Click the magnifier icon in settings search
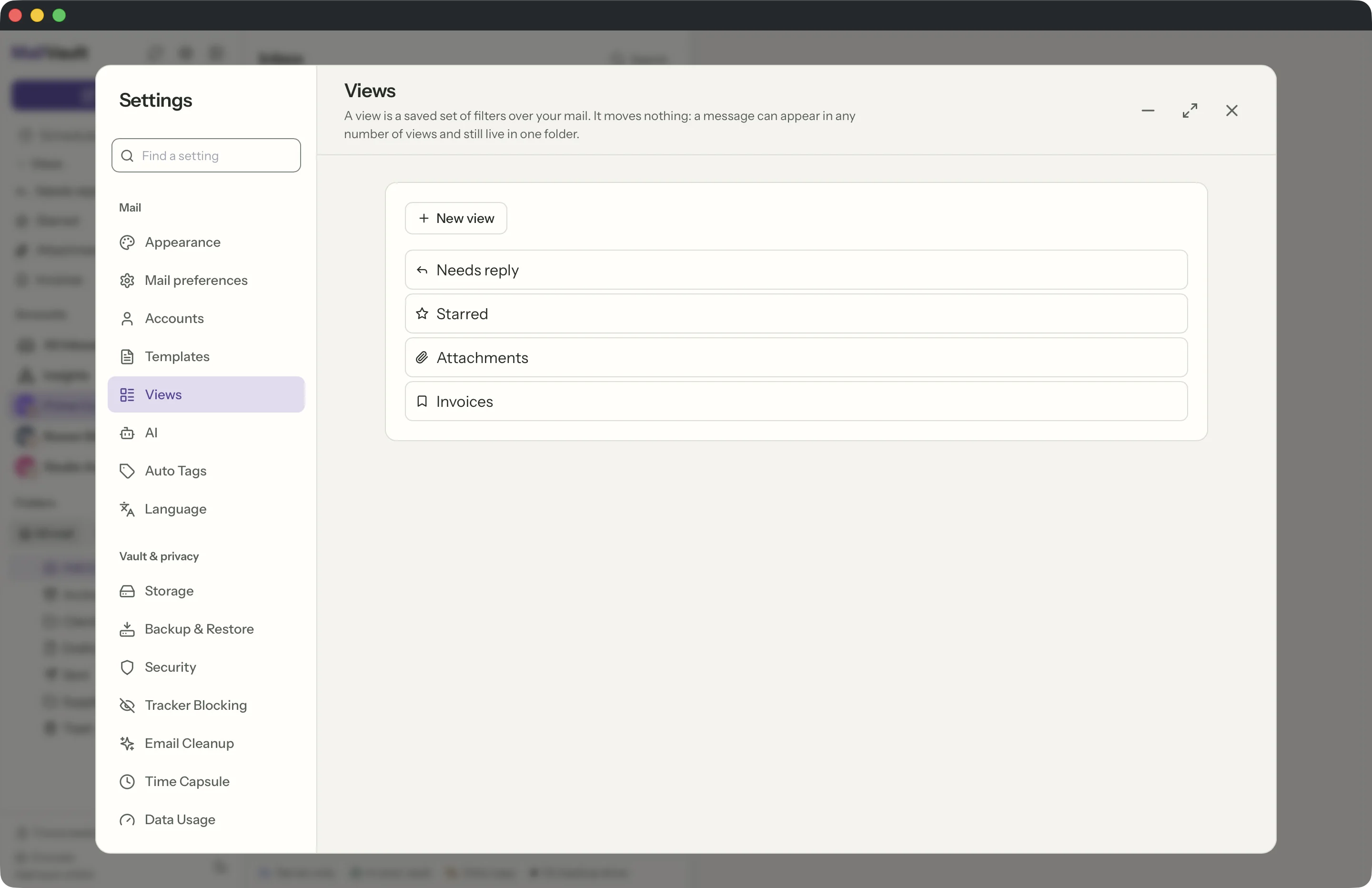 pyautogui.click(x=127, y=156)
